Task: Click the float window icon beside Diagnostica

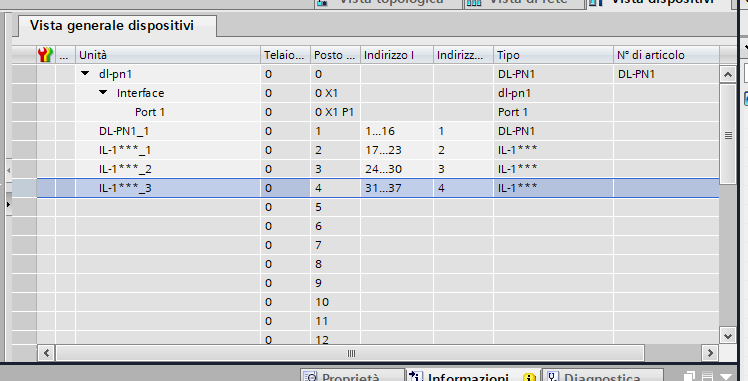Action: [690, 377]
